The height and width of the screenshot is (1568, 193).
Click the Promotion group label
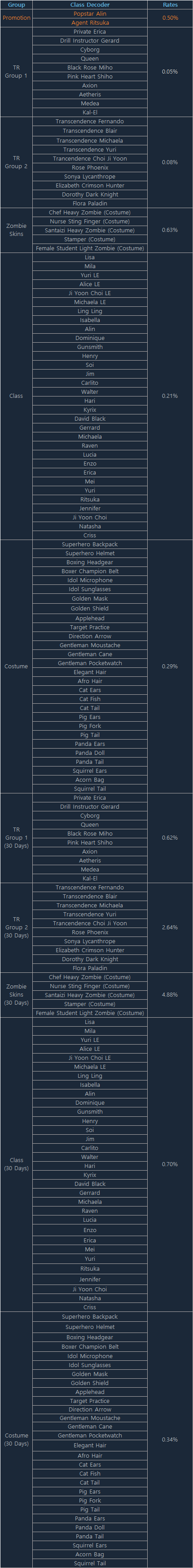[17, 17]
